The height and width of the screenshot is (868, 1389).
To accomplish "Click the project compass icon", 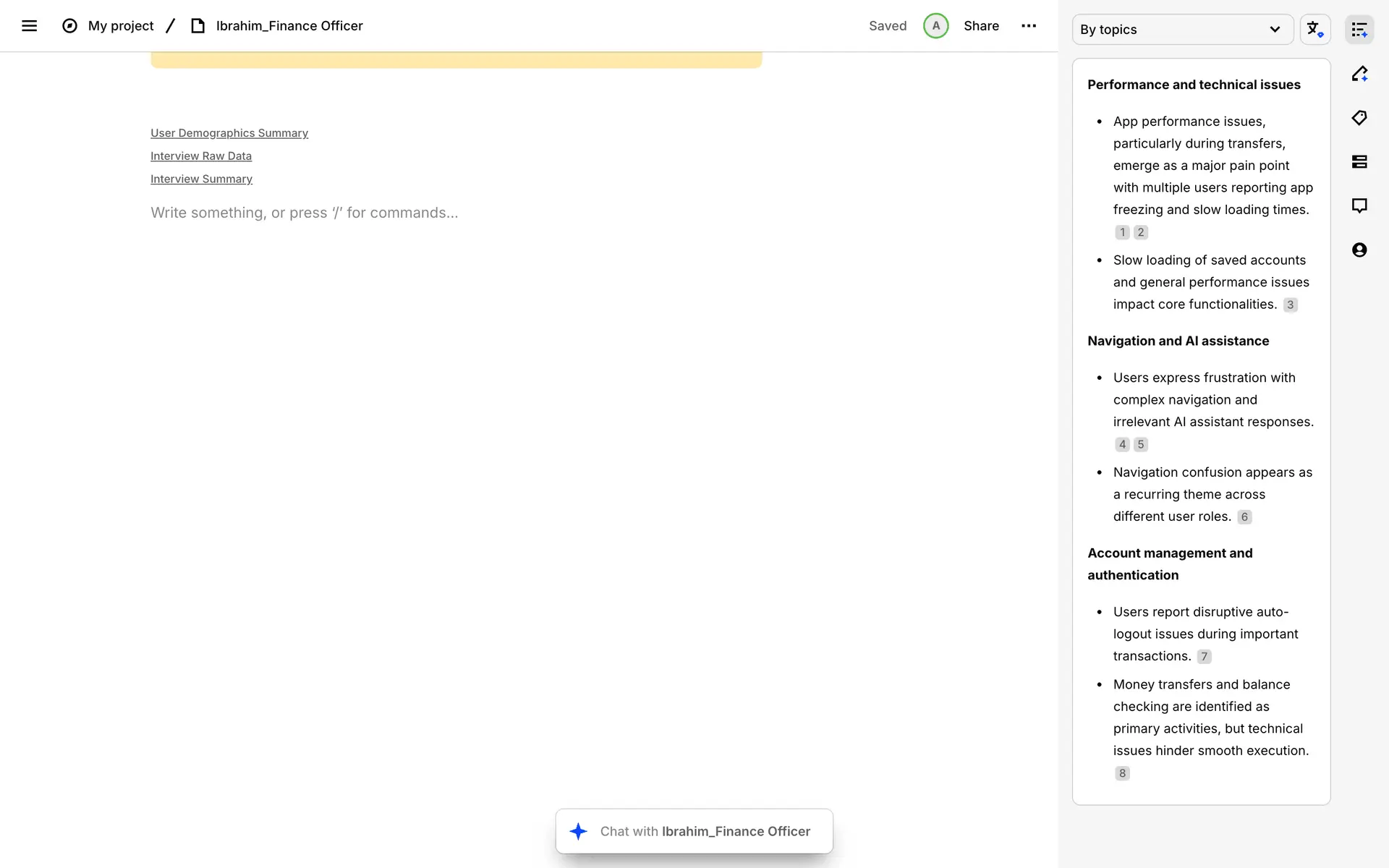I will click(69, 26).
